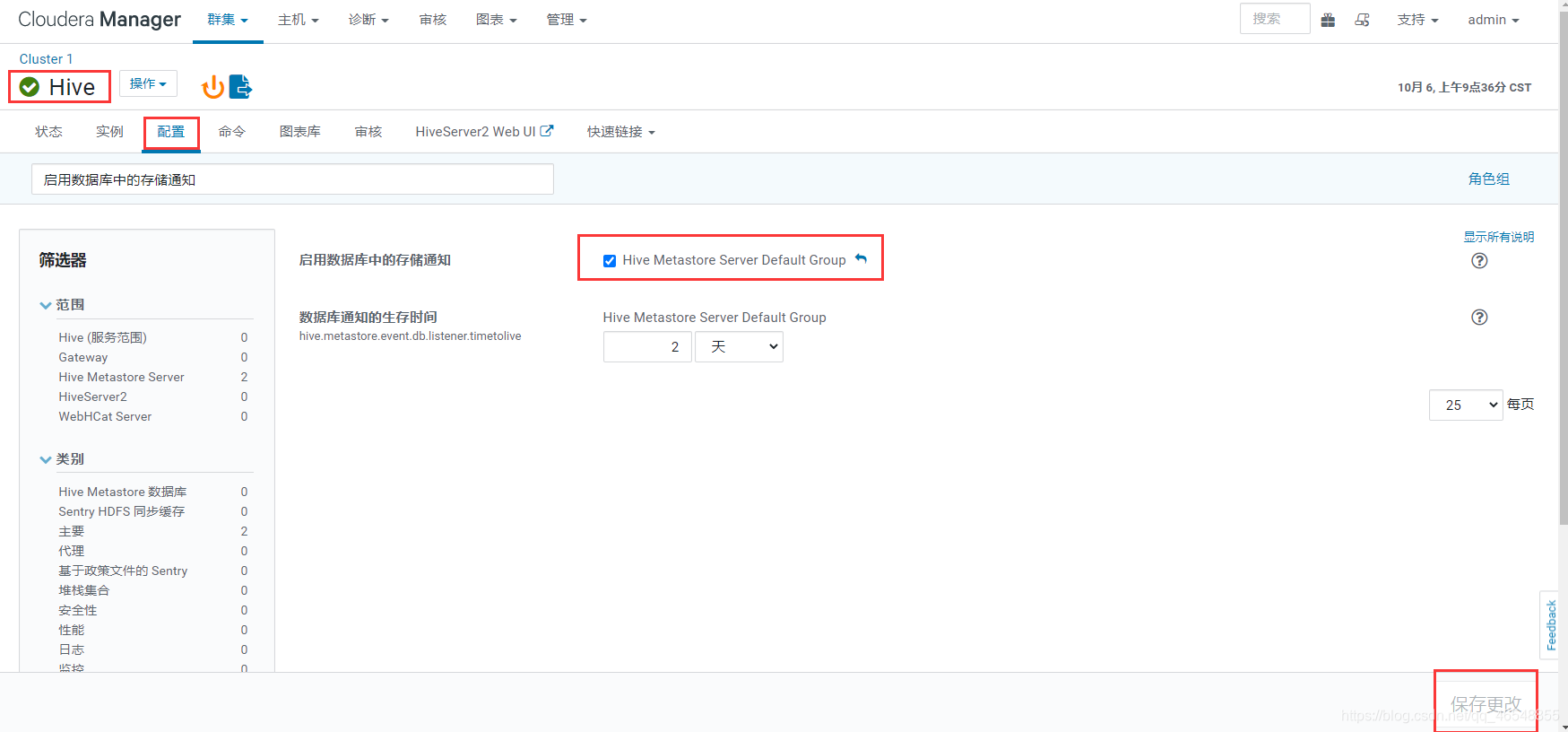Click the Hive service green status icon
This screenshot has width=1568, height=732.
point(30,87)
